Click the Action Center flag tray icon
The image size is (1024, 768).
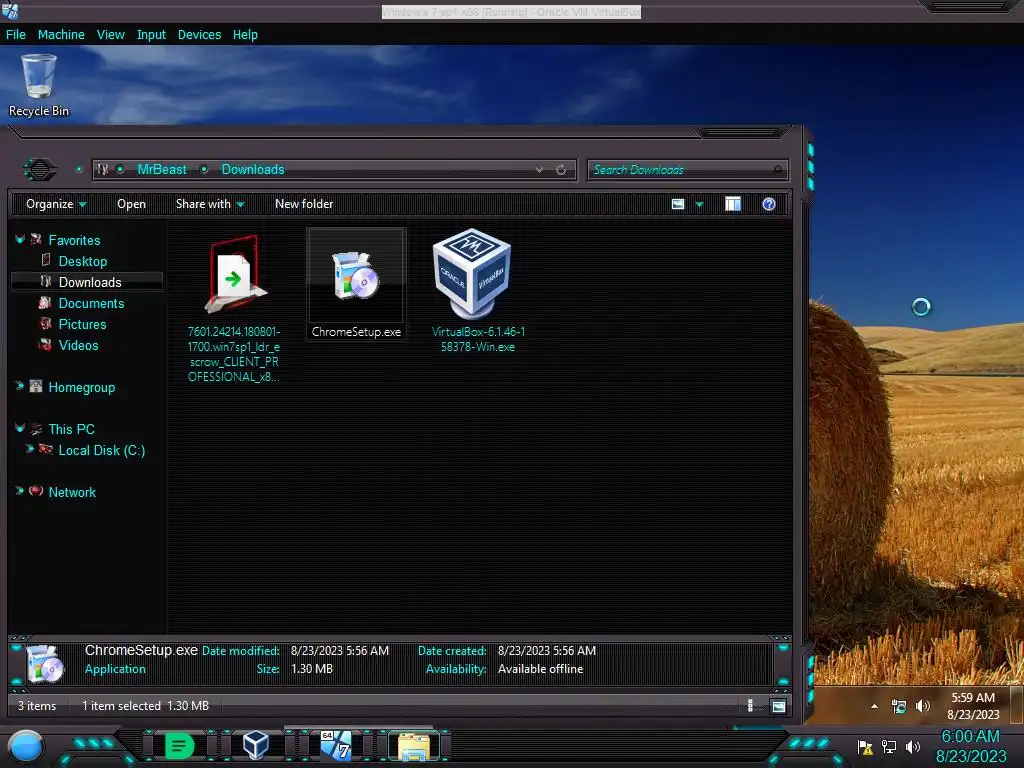[x=865, y=747]
